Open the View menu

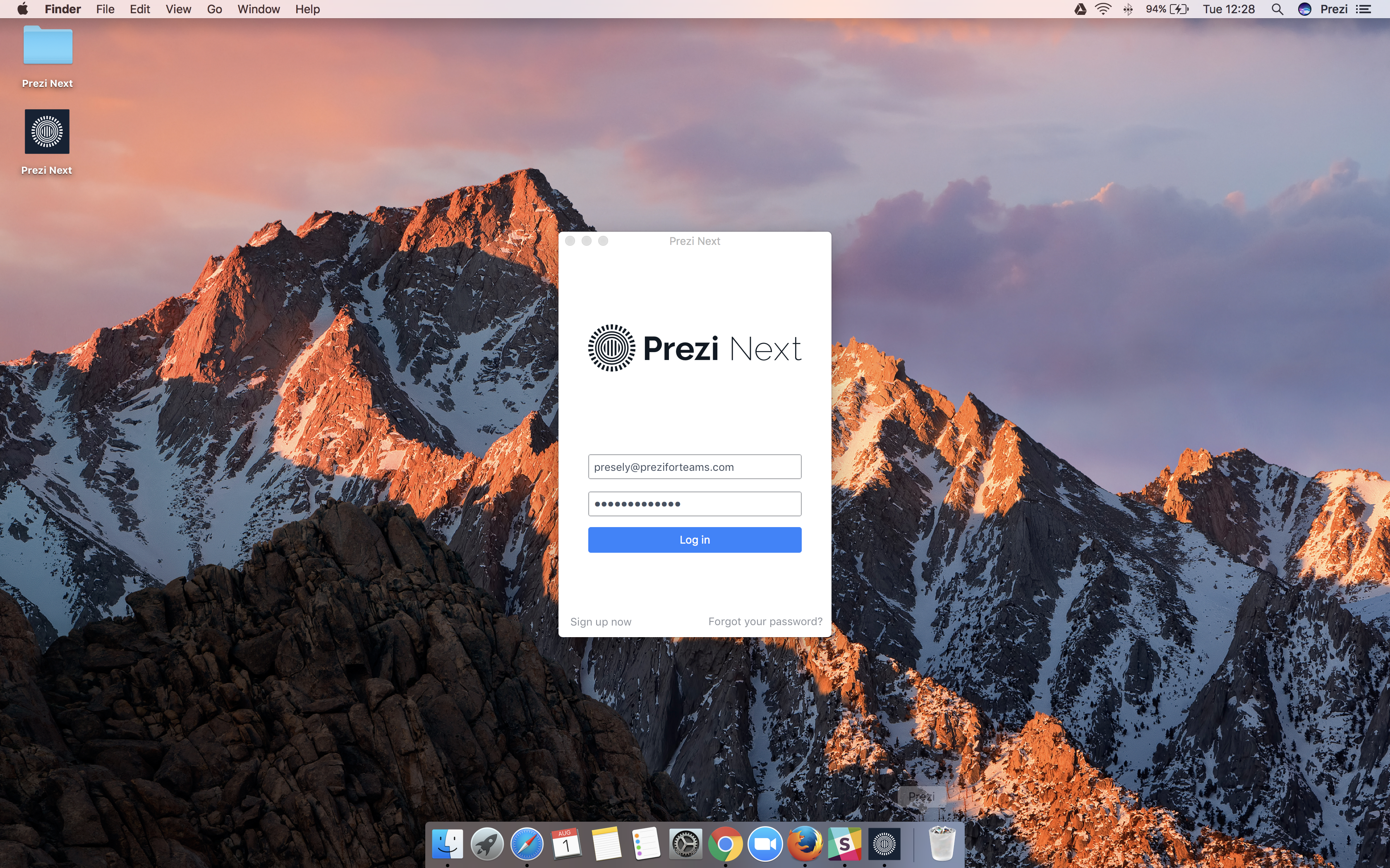tap(178, 9)
